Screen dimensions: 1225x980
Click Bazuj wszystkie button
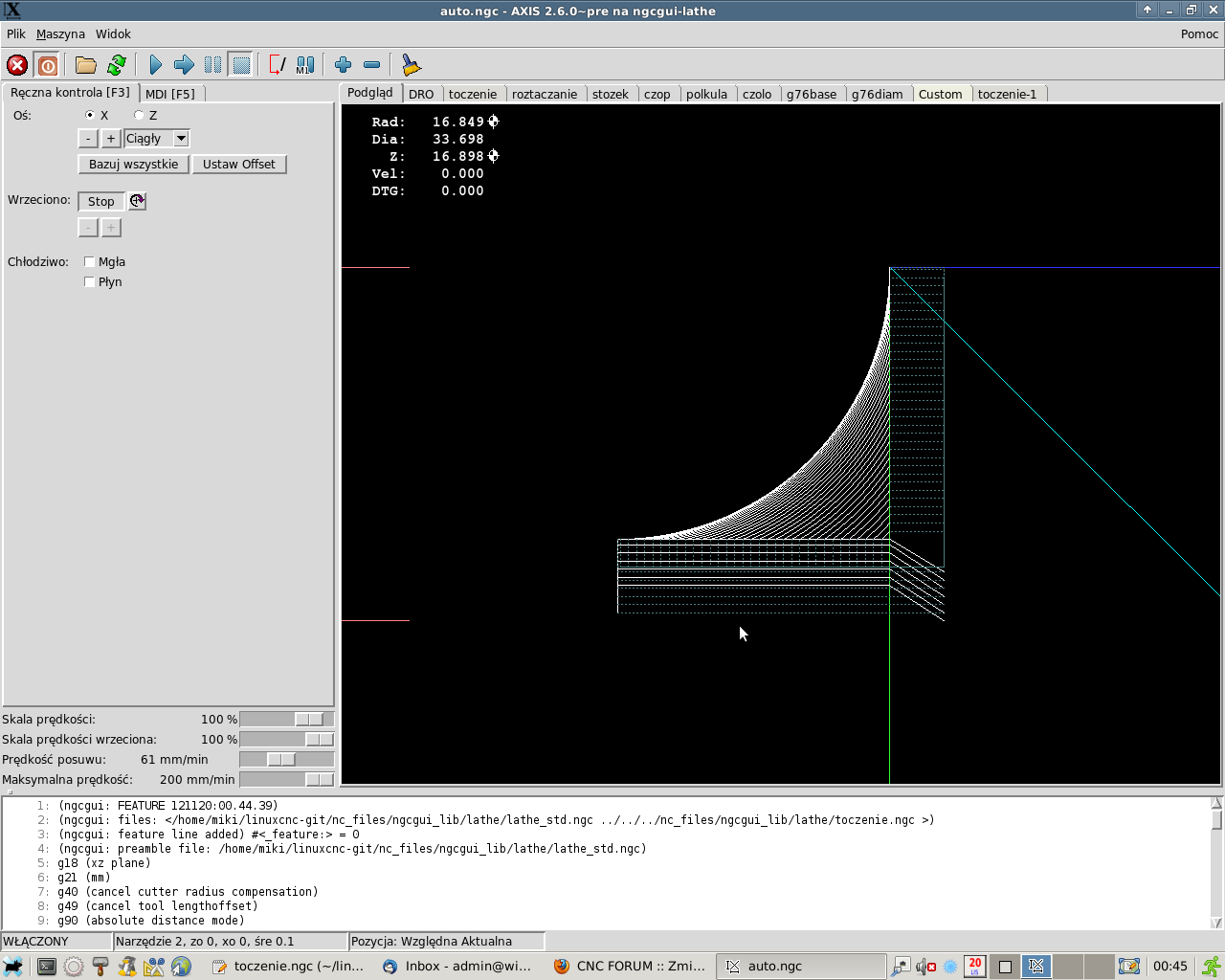[x=134, y=165]
